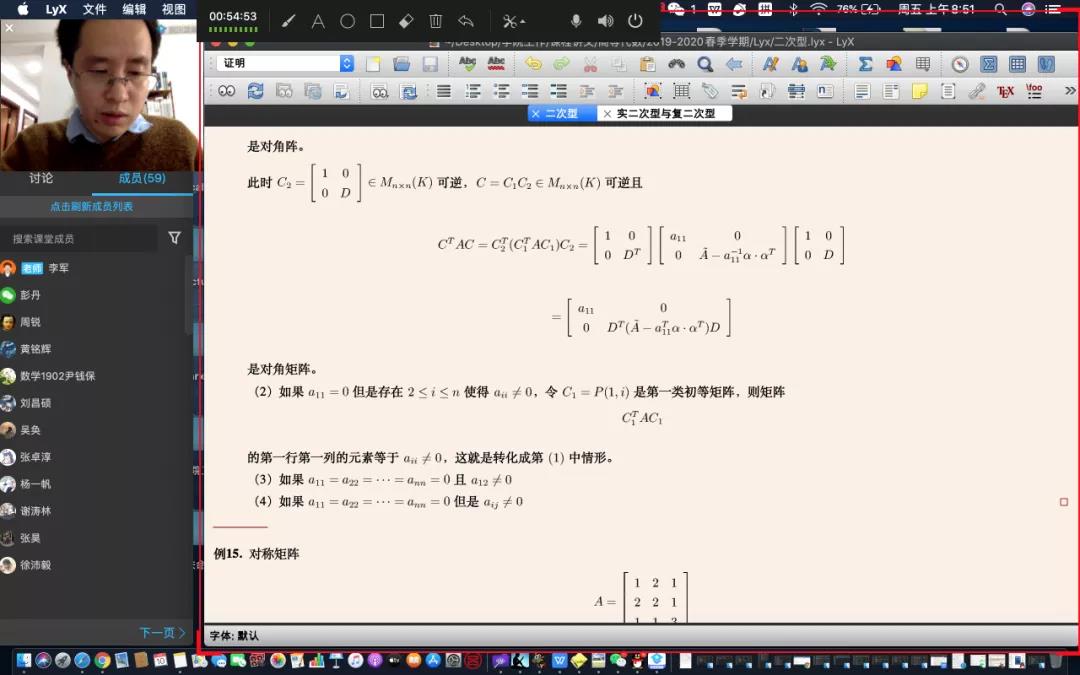Select the eraser annotation tool

406,21
